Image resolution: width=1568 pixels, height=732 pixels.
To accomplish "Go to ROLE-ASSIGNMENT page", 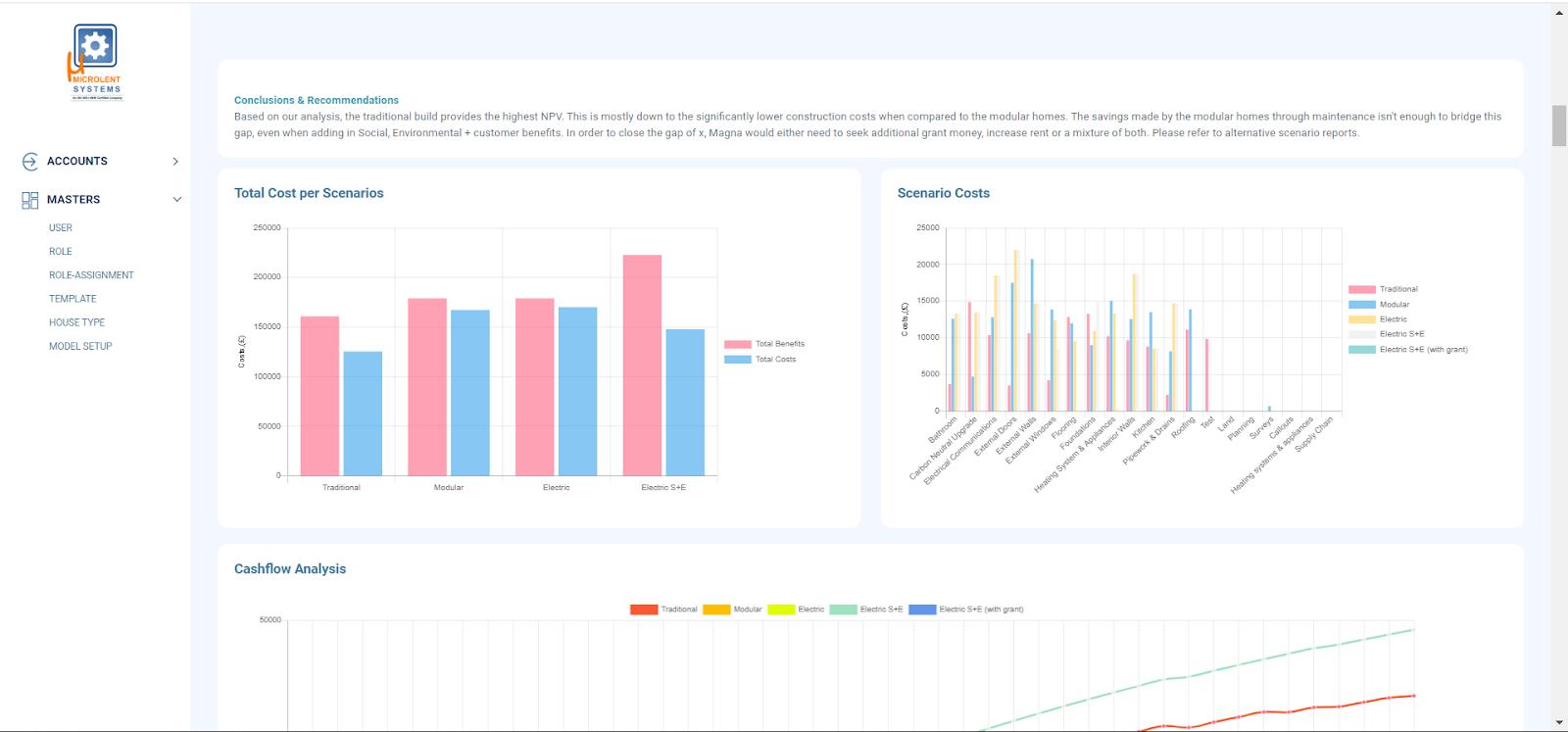I will click(91, 275).
